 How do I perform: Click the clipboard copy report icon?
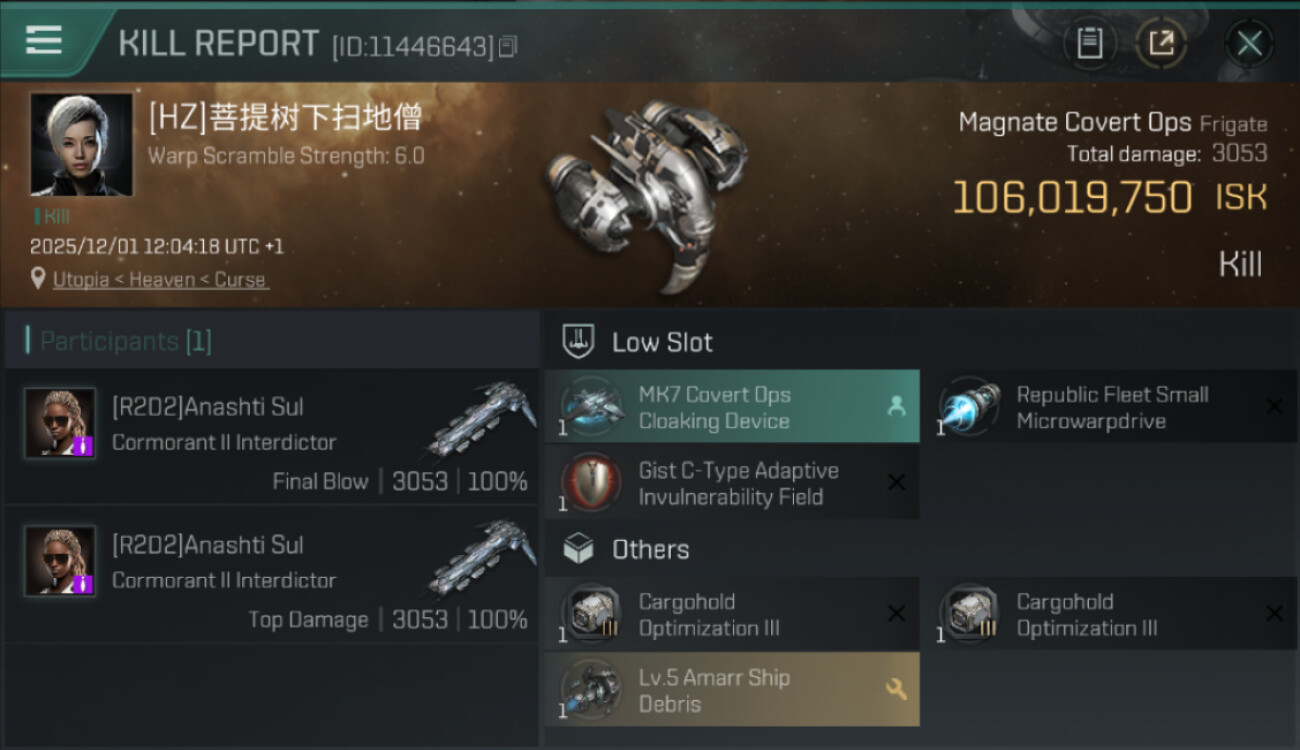point(1089,43)
